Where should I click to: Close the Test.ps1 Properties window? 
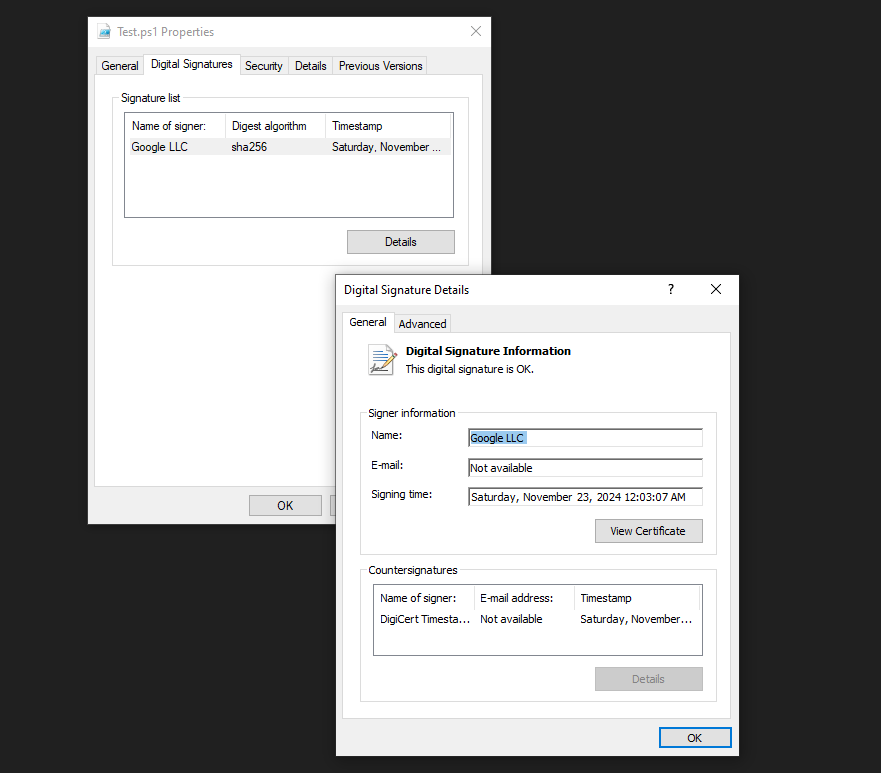point(475,31)
